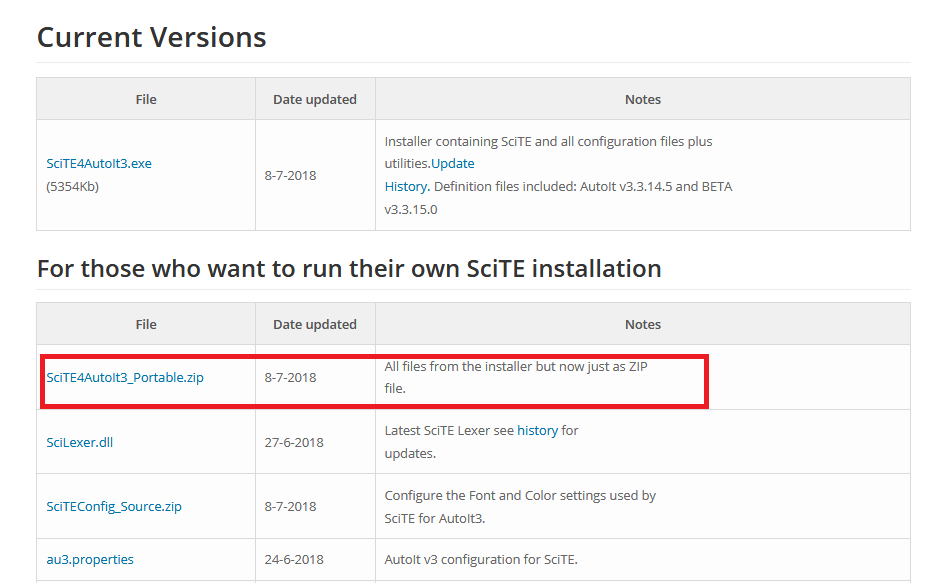Click Date updated header in first table
This screenshot has height=583, width=929.
(x=315, y=100)
